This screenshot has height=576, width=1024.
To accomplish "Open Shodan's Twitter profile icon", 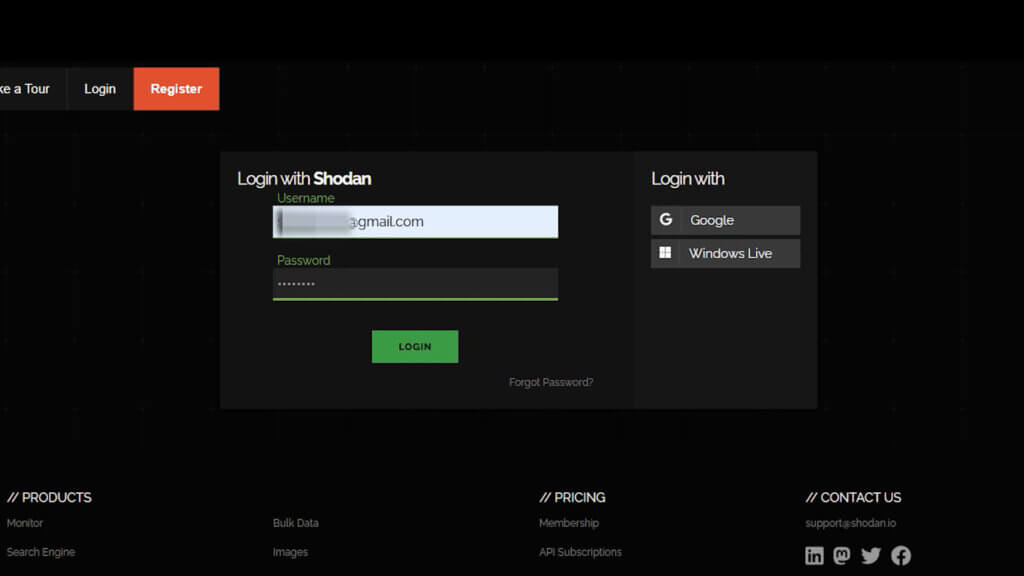I will pyautogui.click(x=871, y=555).
